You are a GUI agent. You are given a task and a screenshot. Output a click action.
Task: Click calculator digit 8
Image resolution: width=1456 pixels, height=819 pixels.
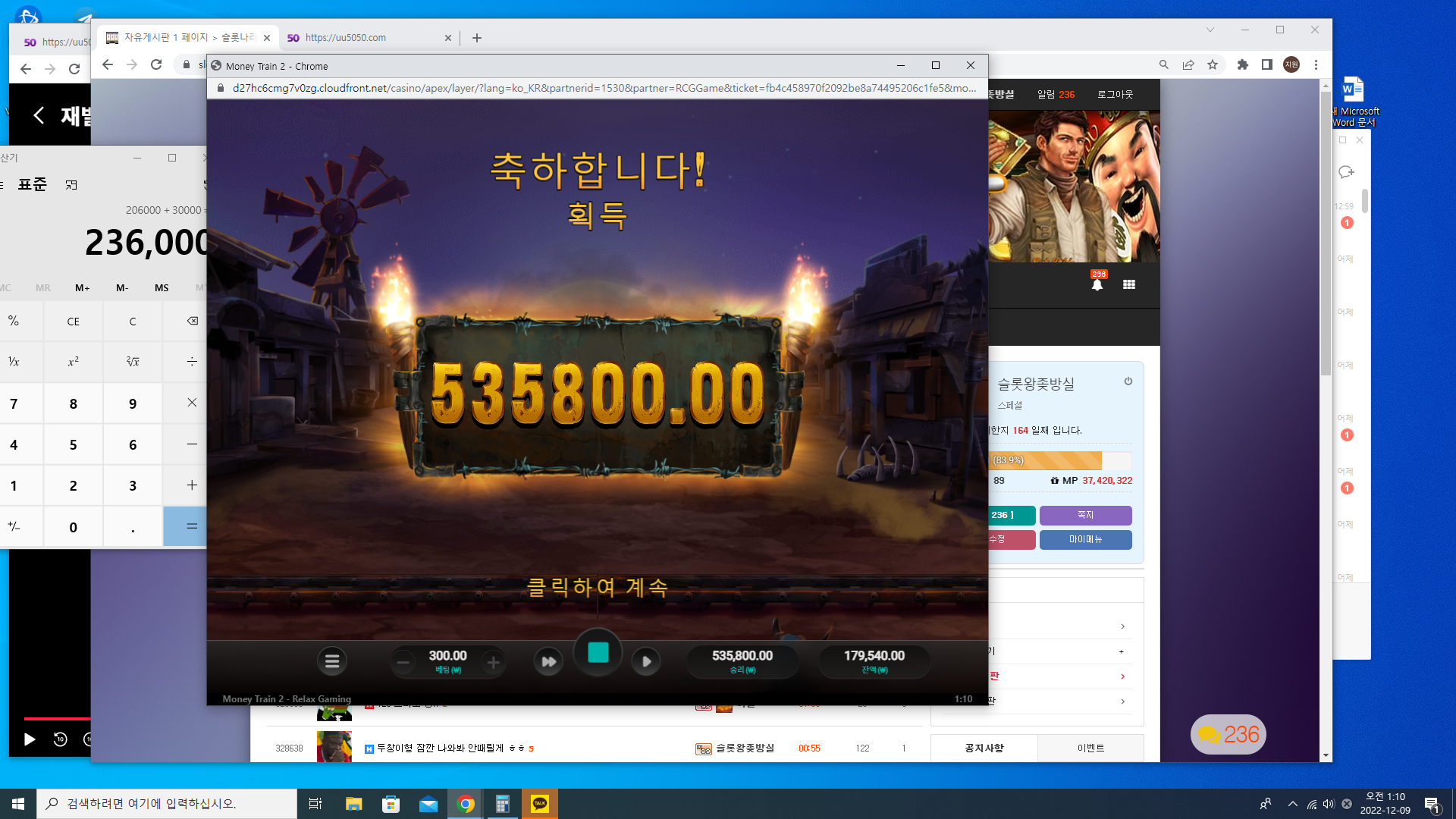[x=74, y=403]
